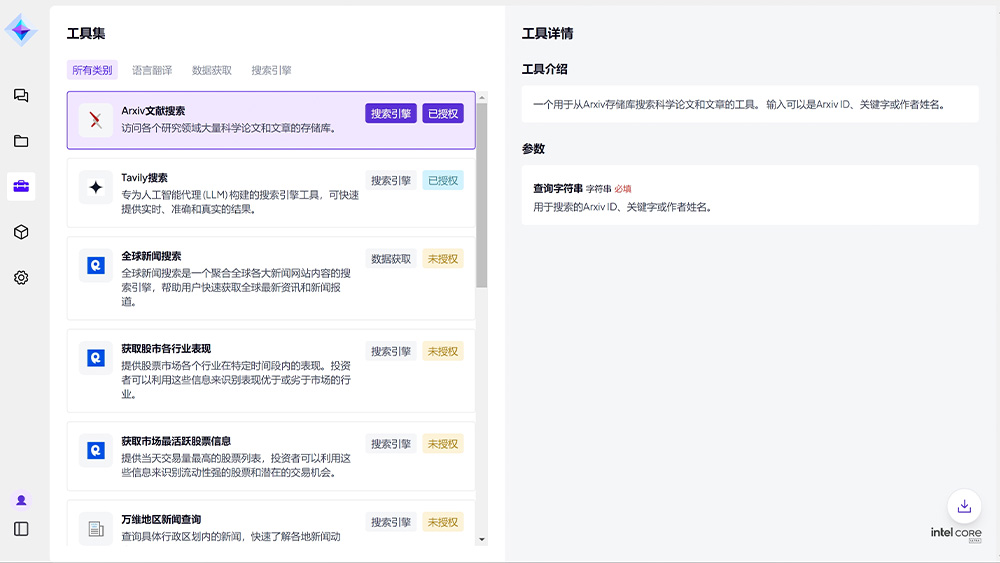Click the folder icon in sidebar

click(21, 141)
